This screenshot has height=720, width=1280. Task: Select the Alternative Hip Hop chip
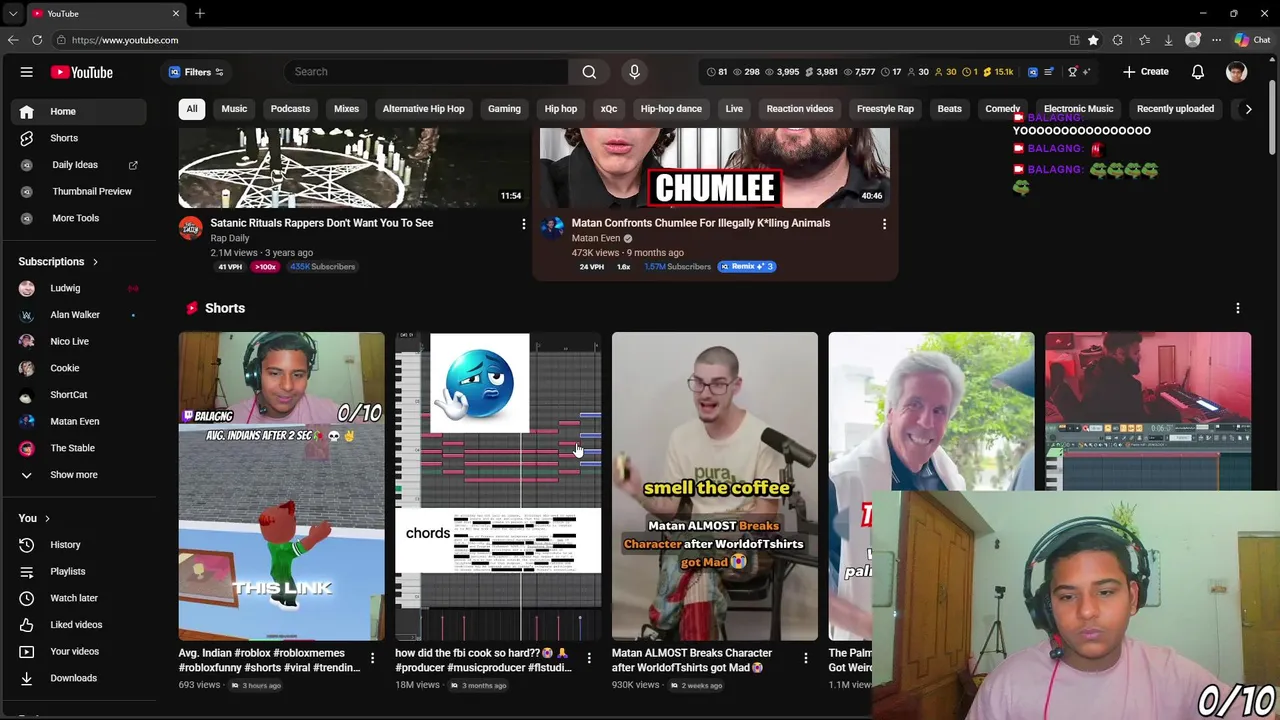pos(423,109)
